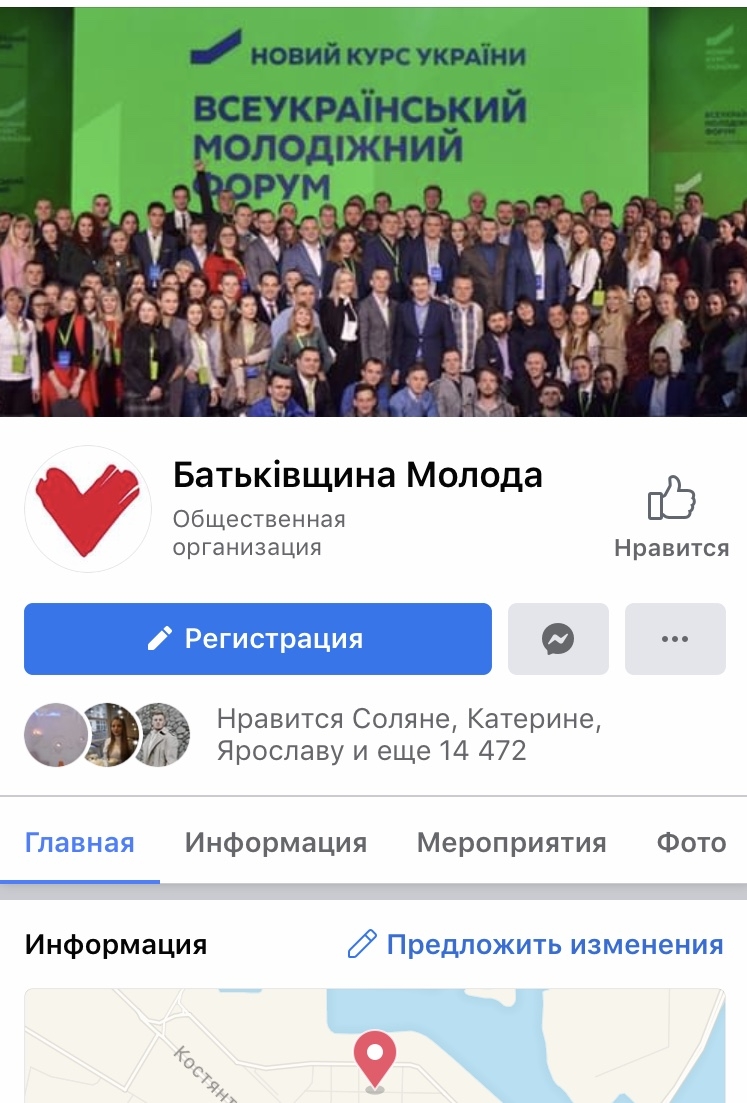Click the pencil icon on Регистрация button
Image resolution: width=747 pixels, height=1103 pixels.
tap(160, 639)
